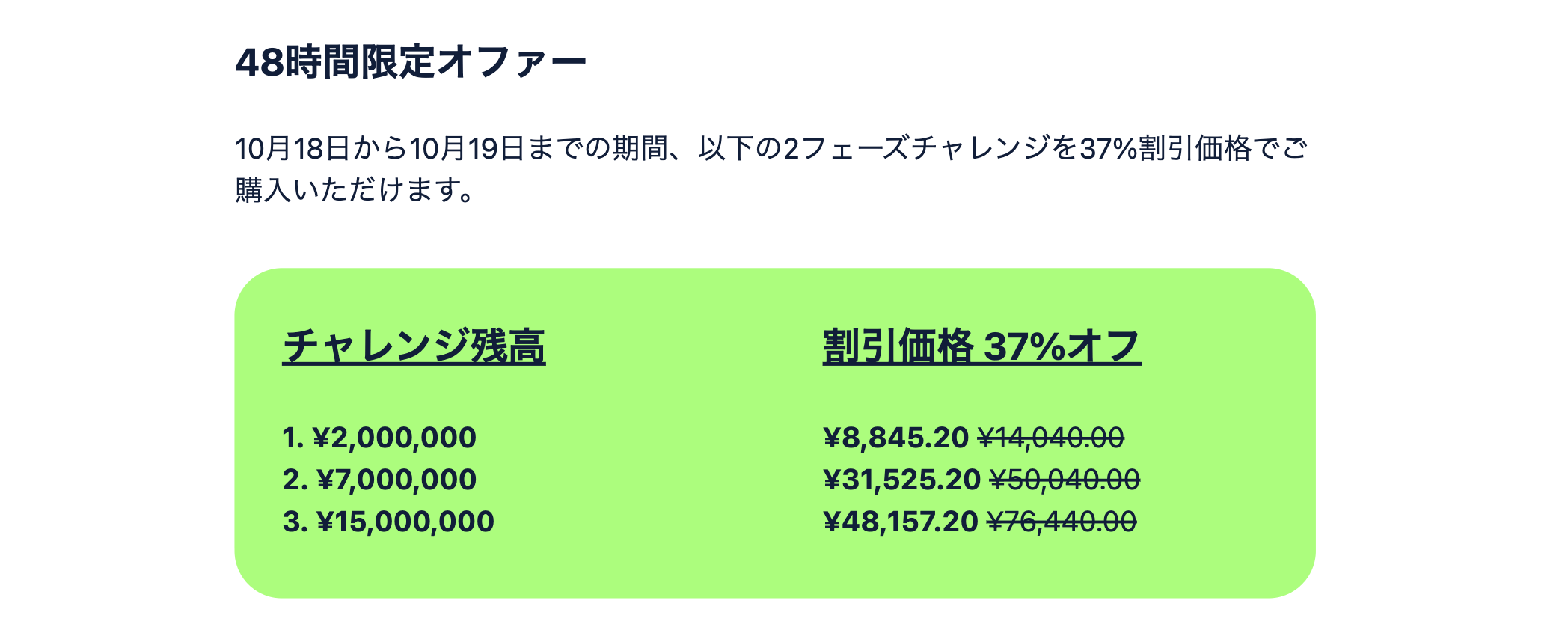Select the ¥7,000,000 challenge balance item

coord(379,480)
